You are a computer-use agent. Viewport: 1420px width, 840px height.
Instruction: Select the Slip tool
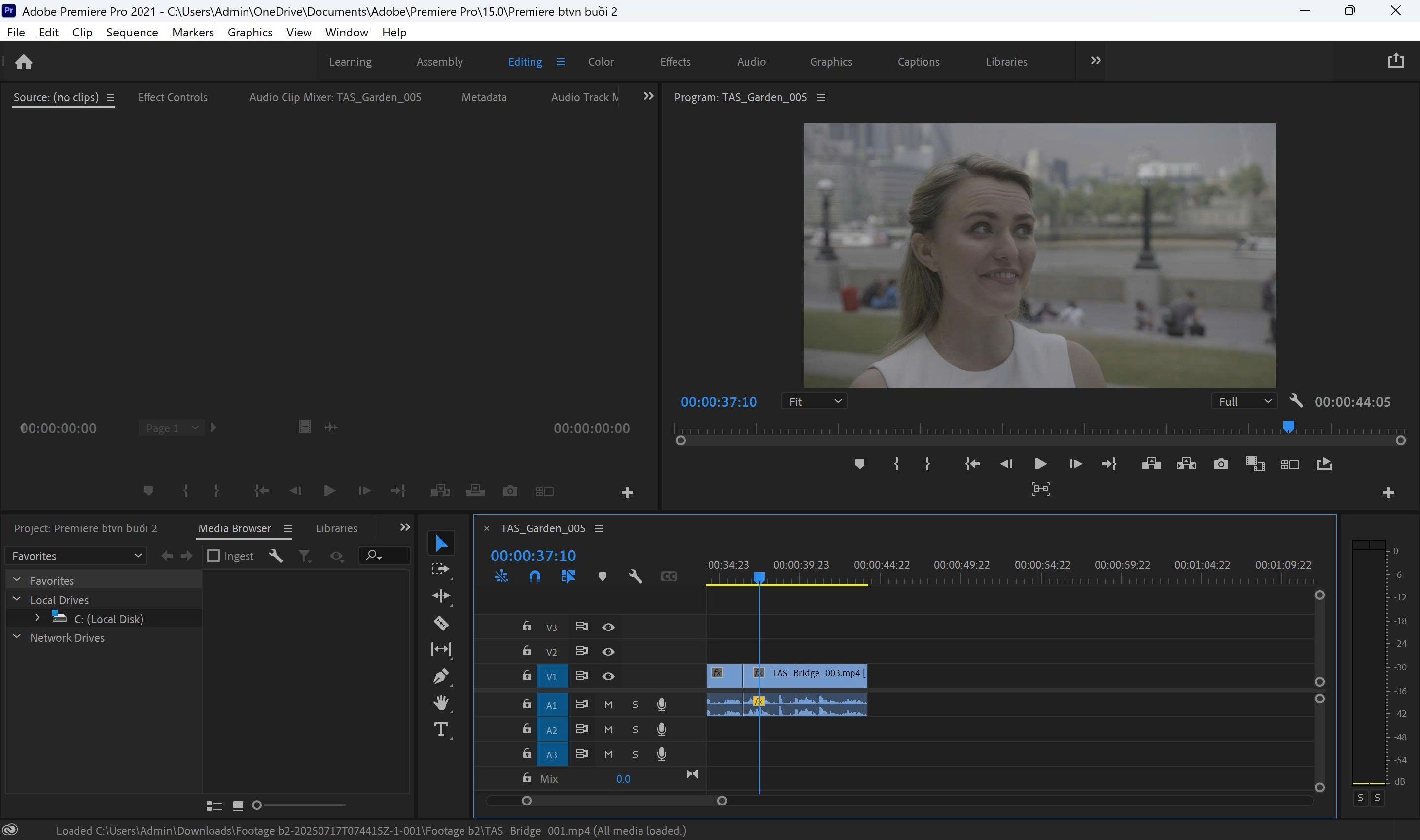(x=441, y=649)
